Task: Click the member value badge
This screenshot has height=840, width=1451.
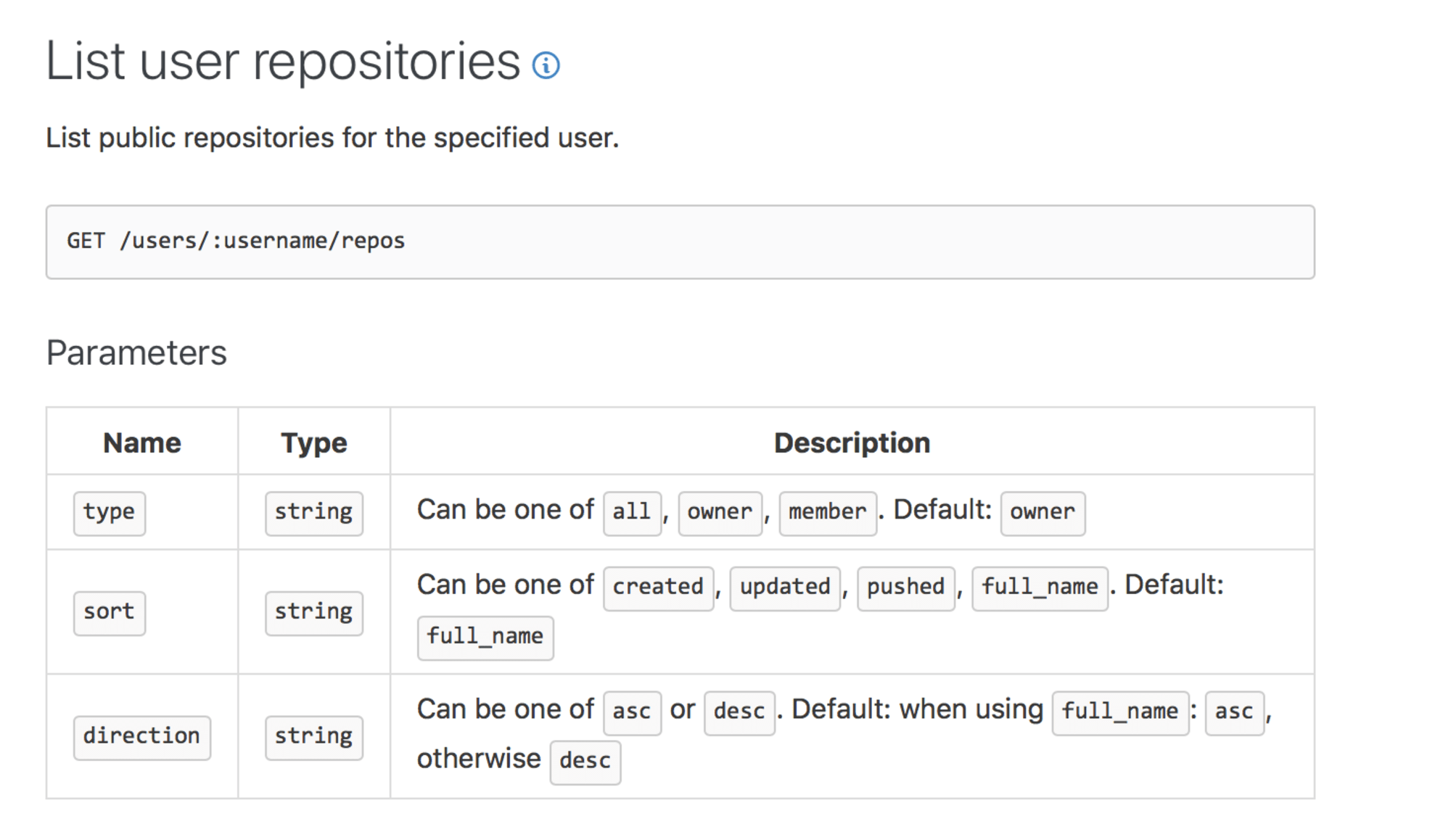Action: point(827,513)
